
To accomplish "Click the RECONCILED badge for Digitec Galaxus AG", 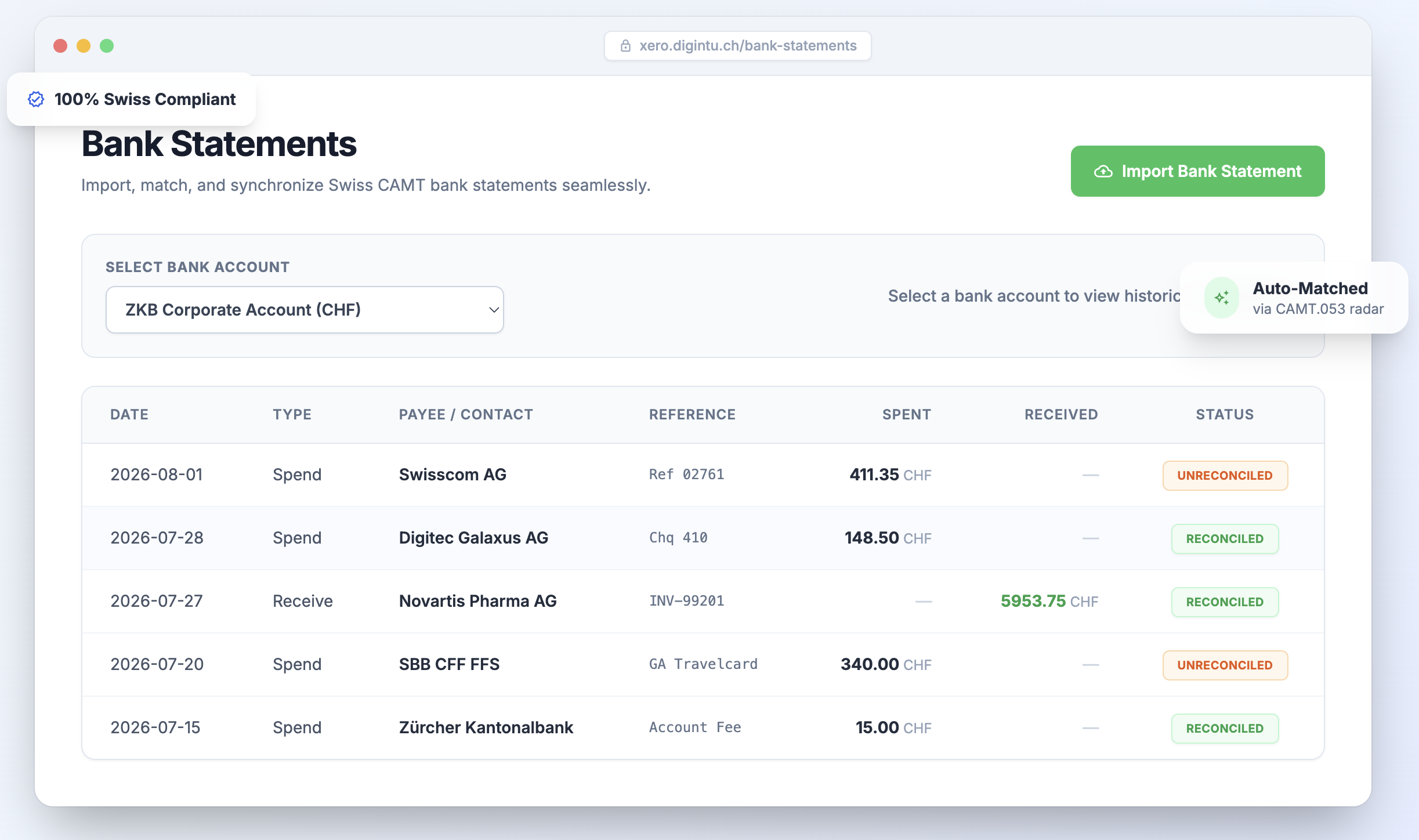I will pos(1225,538).
